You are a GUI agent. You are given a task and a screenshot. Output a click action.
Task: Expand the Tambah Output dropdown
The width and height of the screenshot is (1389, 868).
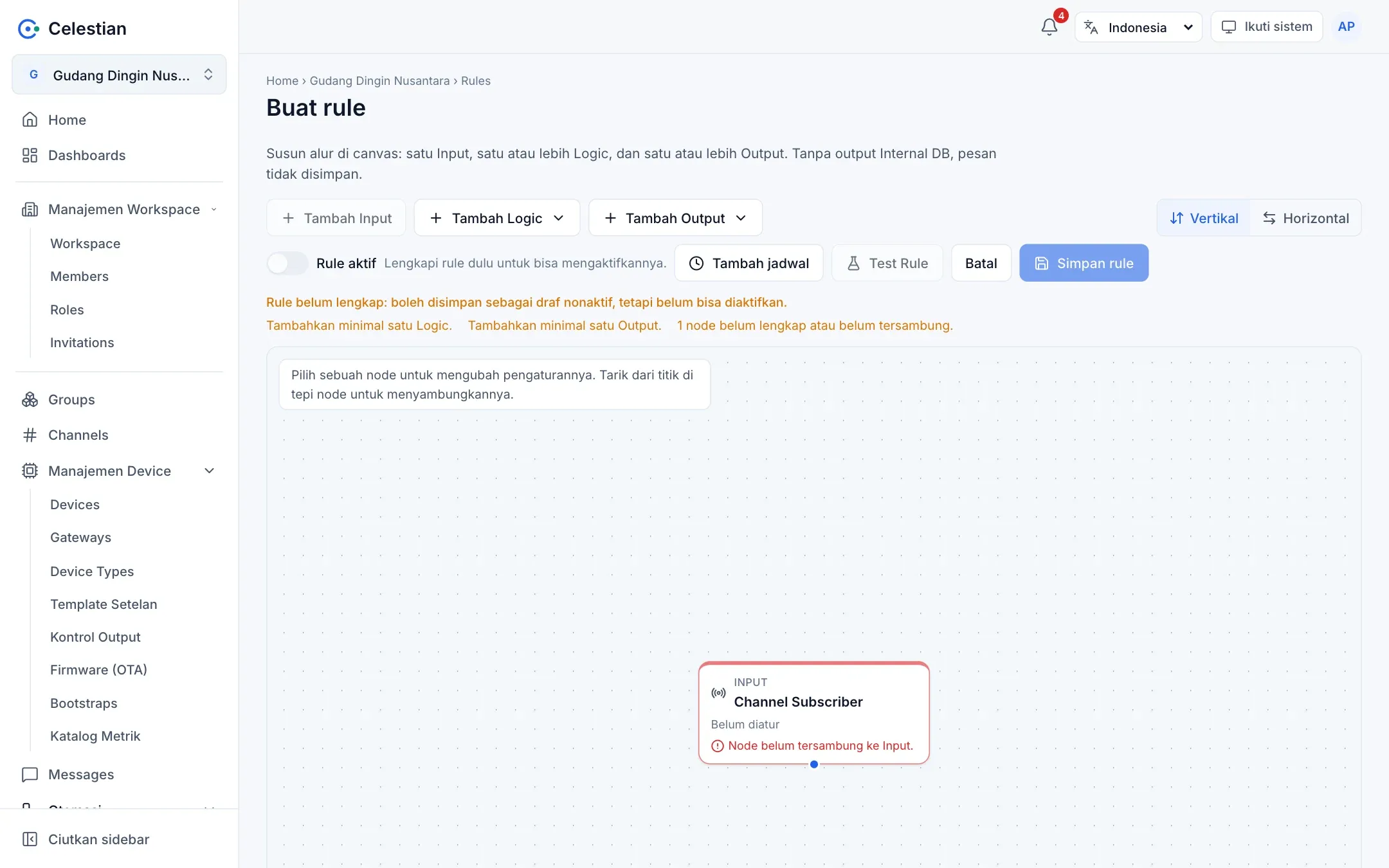tap(675, 218)
